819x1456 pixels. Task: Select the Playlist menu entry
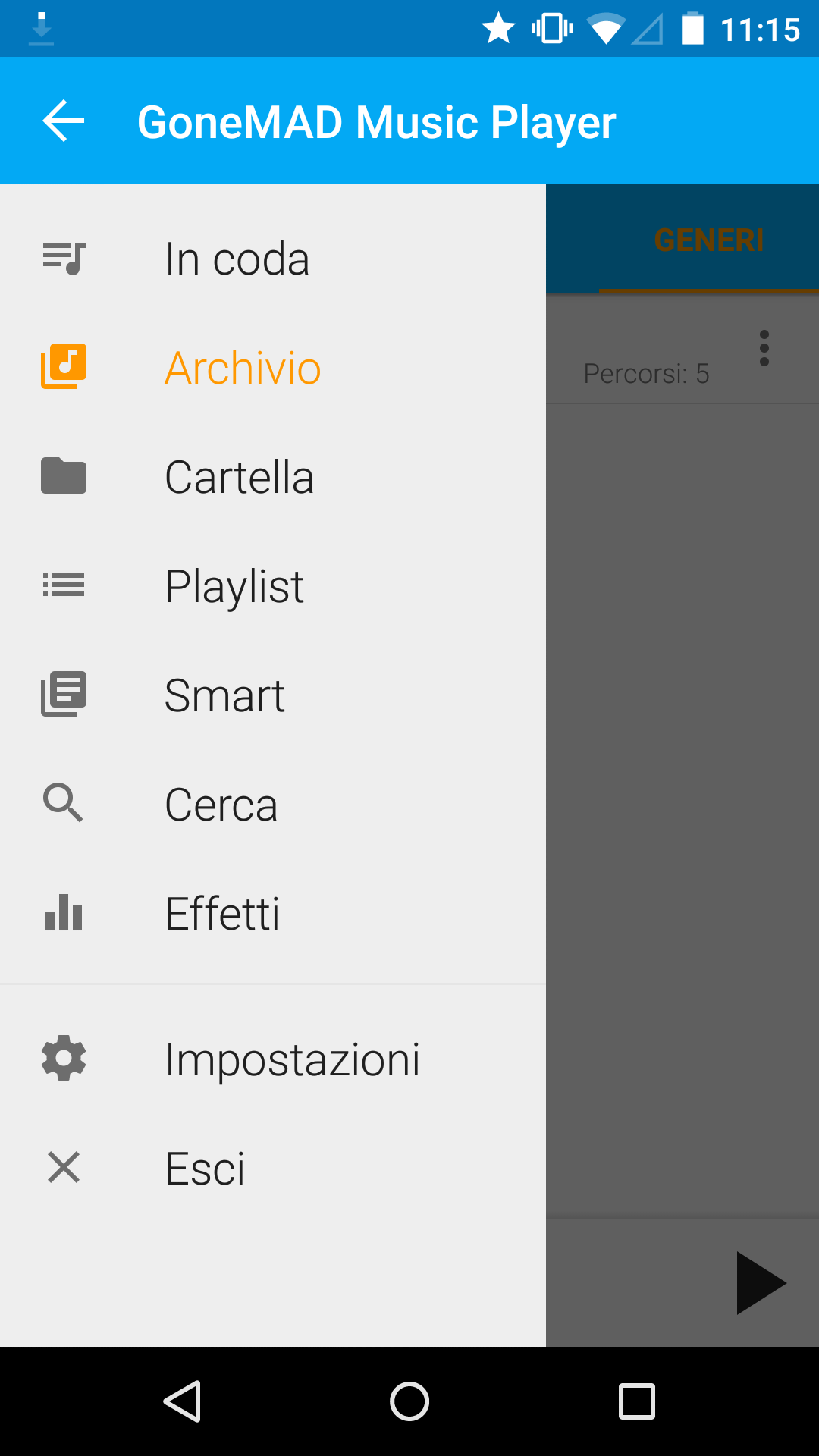coord(273,585)
